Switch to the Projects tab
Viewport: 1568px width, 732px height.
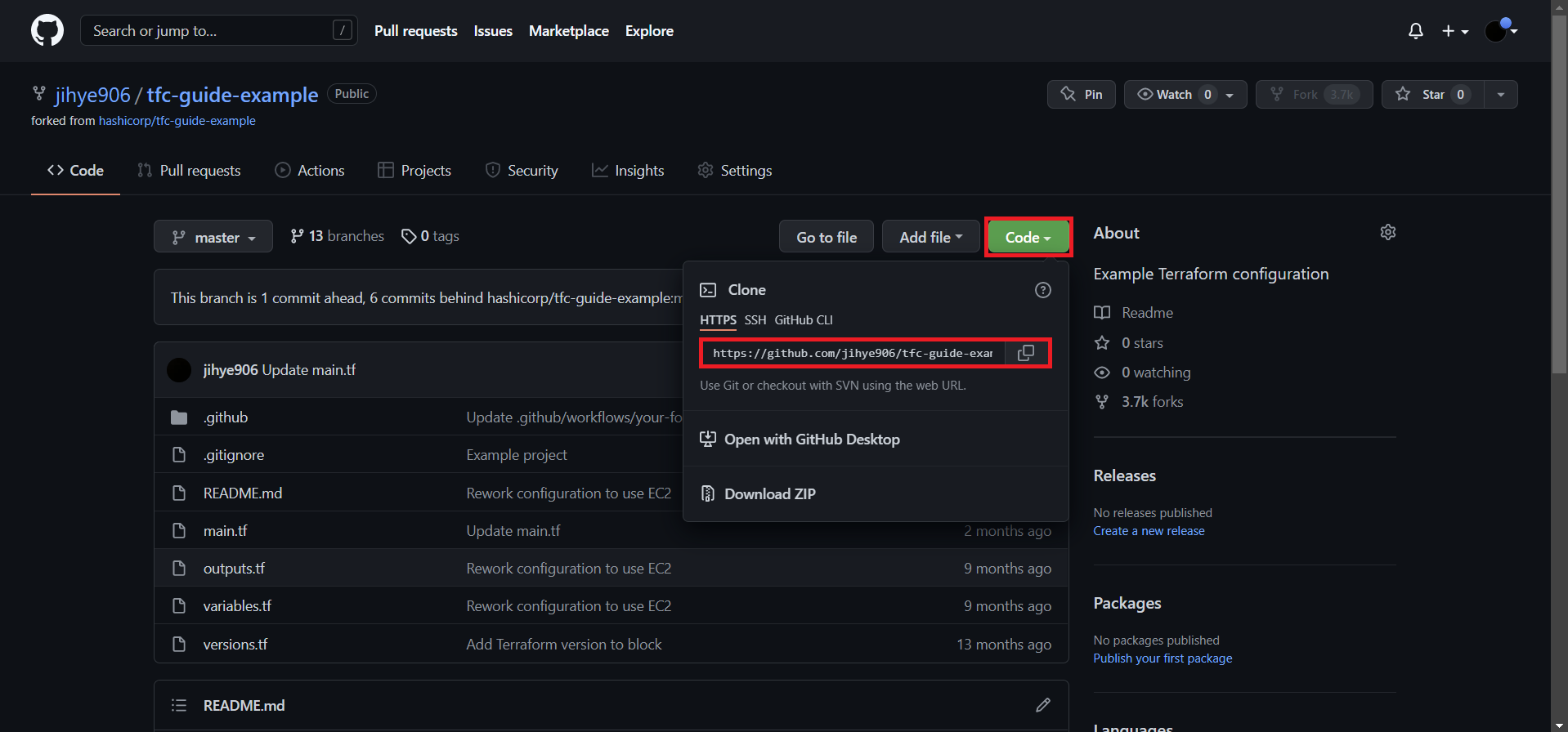coord(414,171)
